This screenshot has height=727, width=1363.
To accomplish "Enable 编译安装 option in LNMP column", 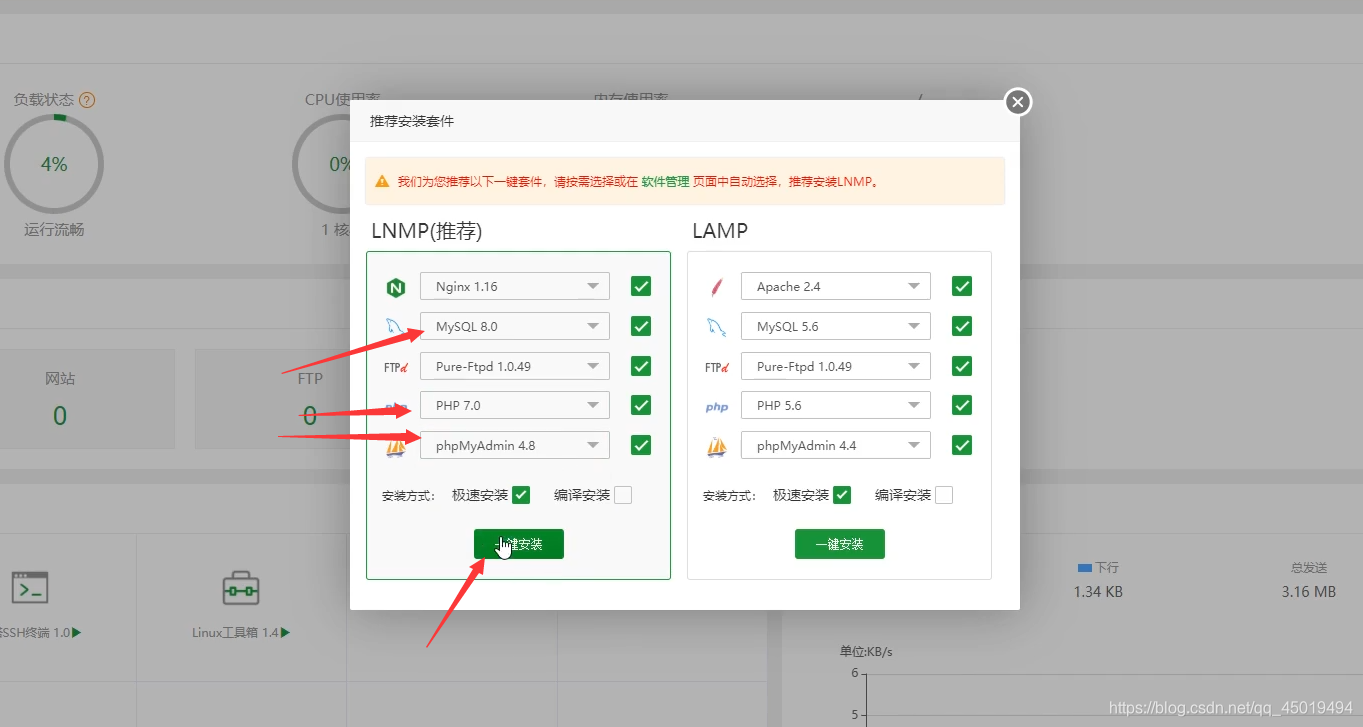I will pyautogui.click(x=622, y=494).
